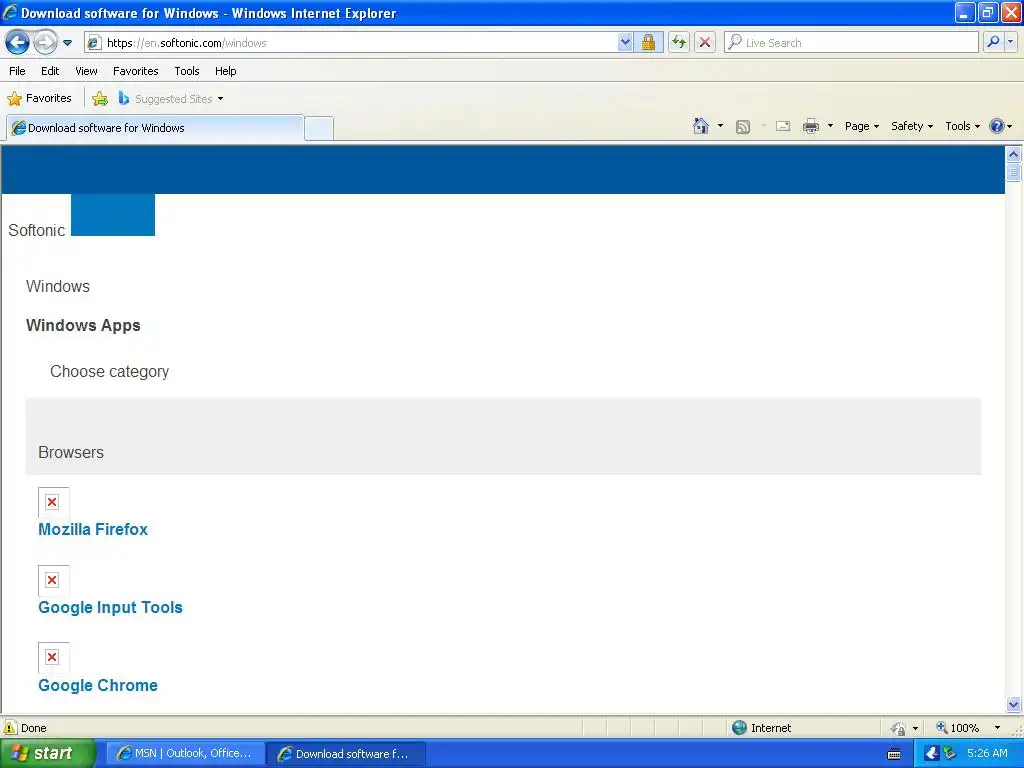
Task: Click the Refresh page button
Action: pyautogui.click(x=679, y=43)
